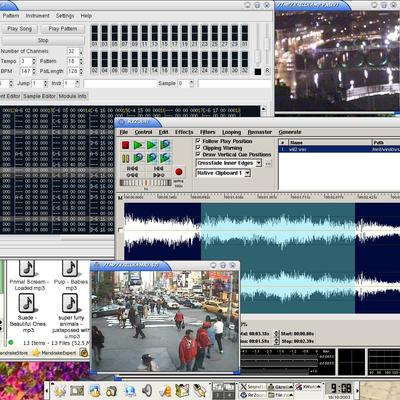
Task: Select the super furry animals mp3 file icon
Action: pos(70,303)
